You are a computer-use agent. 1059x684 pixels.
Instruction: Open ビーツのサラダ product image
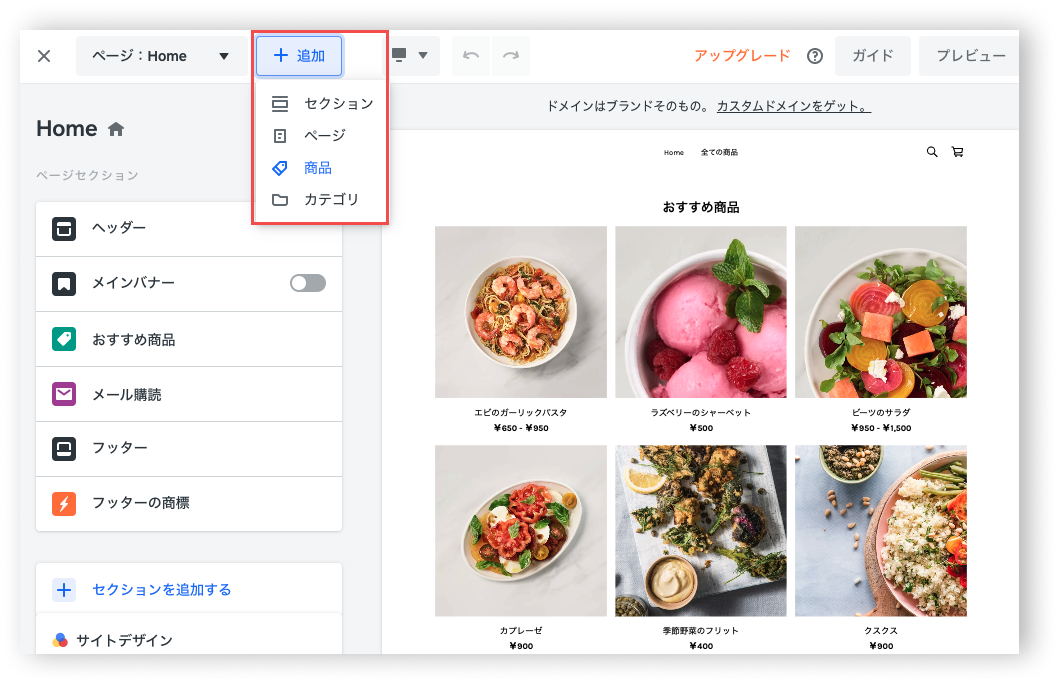(x=881, y=312)
